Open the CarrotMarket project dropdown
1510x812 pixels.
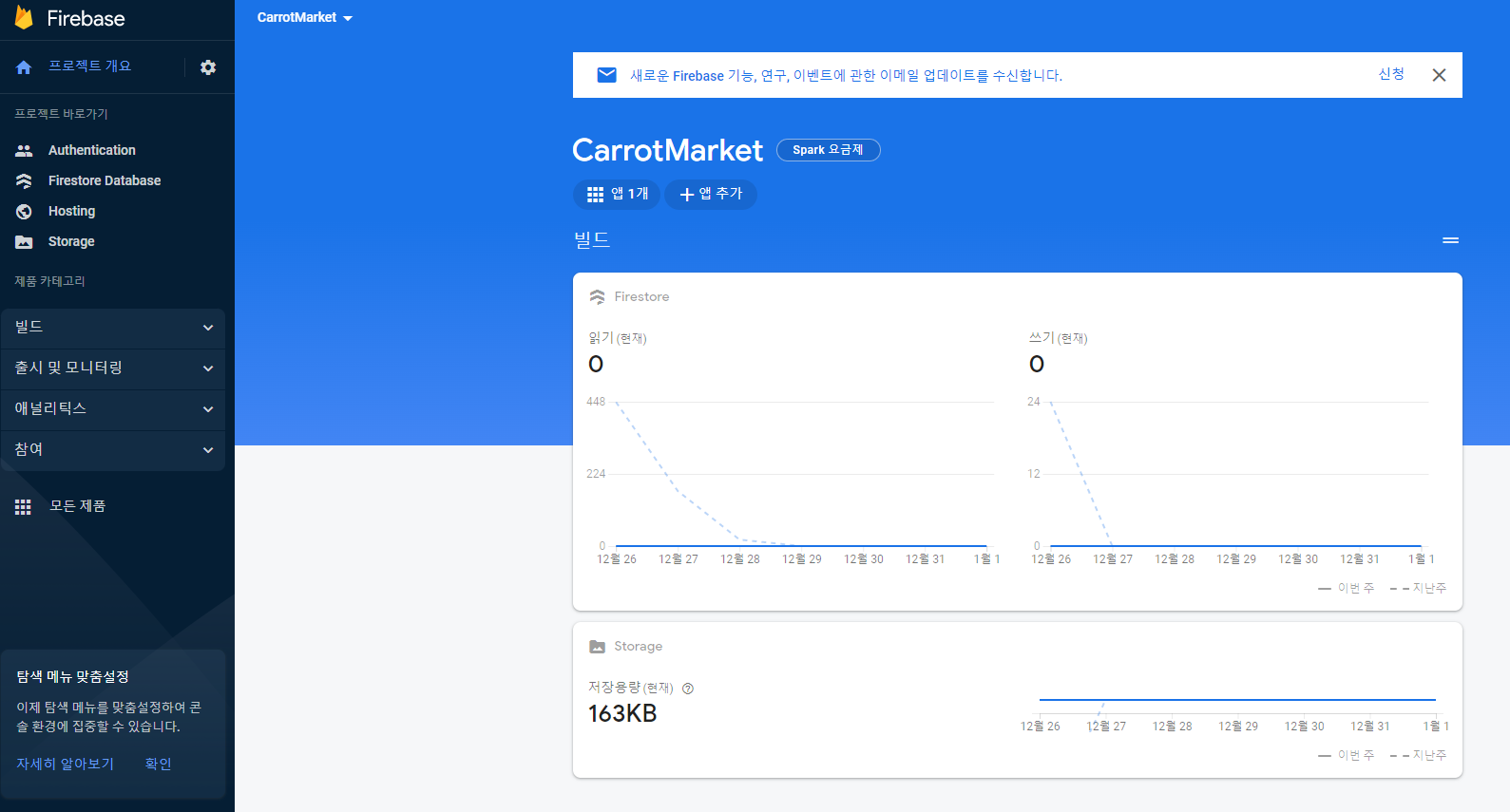[304, 18]
